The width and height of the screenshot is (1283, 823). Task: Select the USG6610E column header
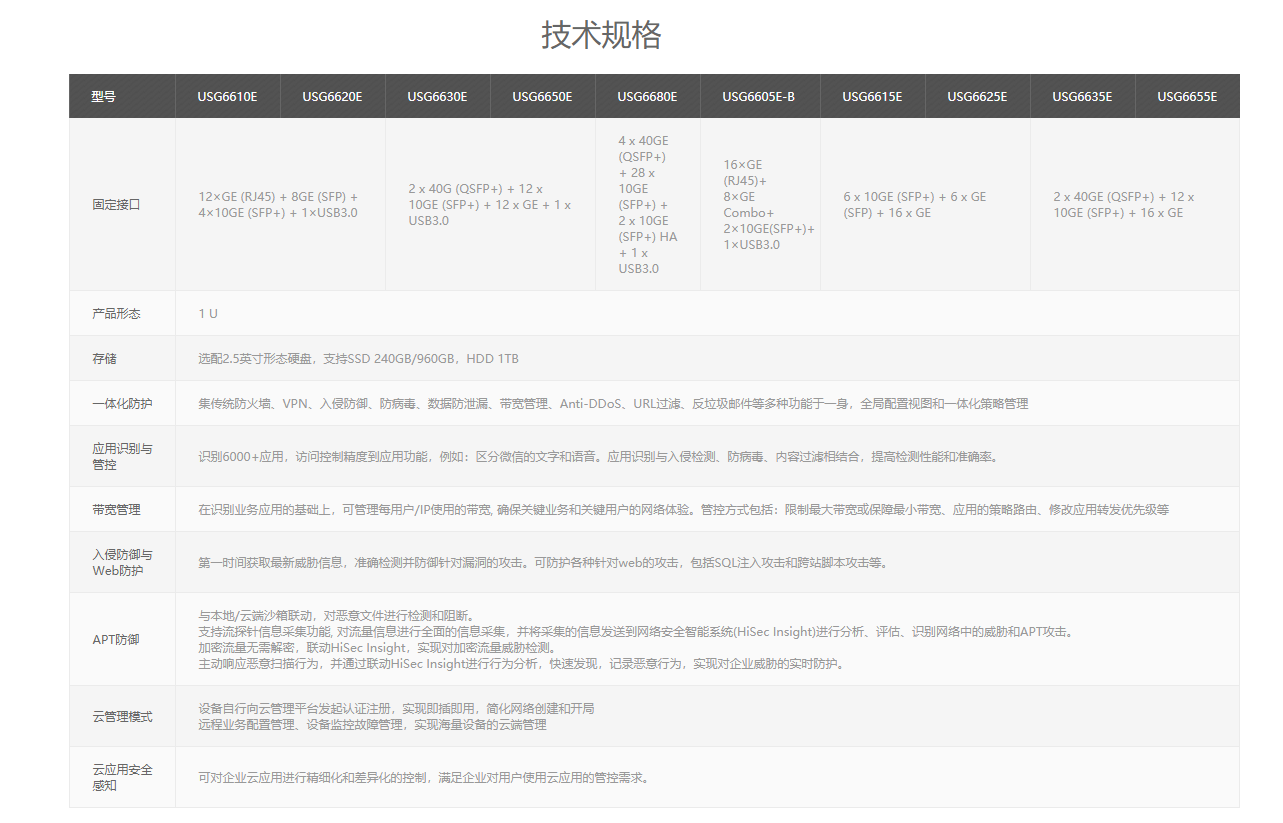(x=227, y=97)
